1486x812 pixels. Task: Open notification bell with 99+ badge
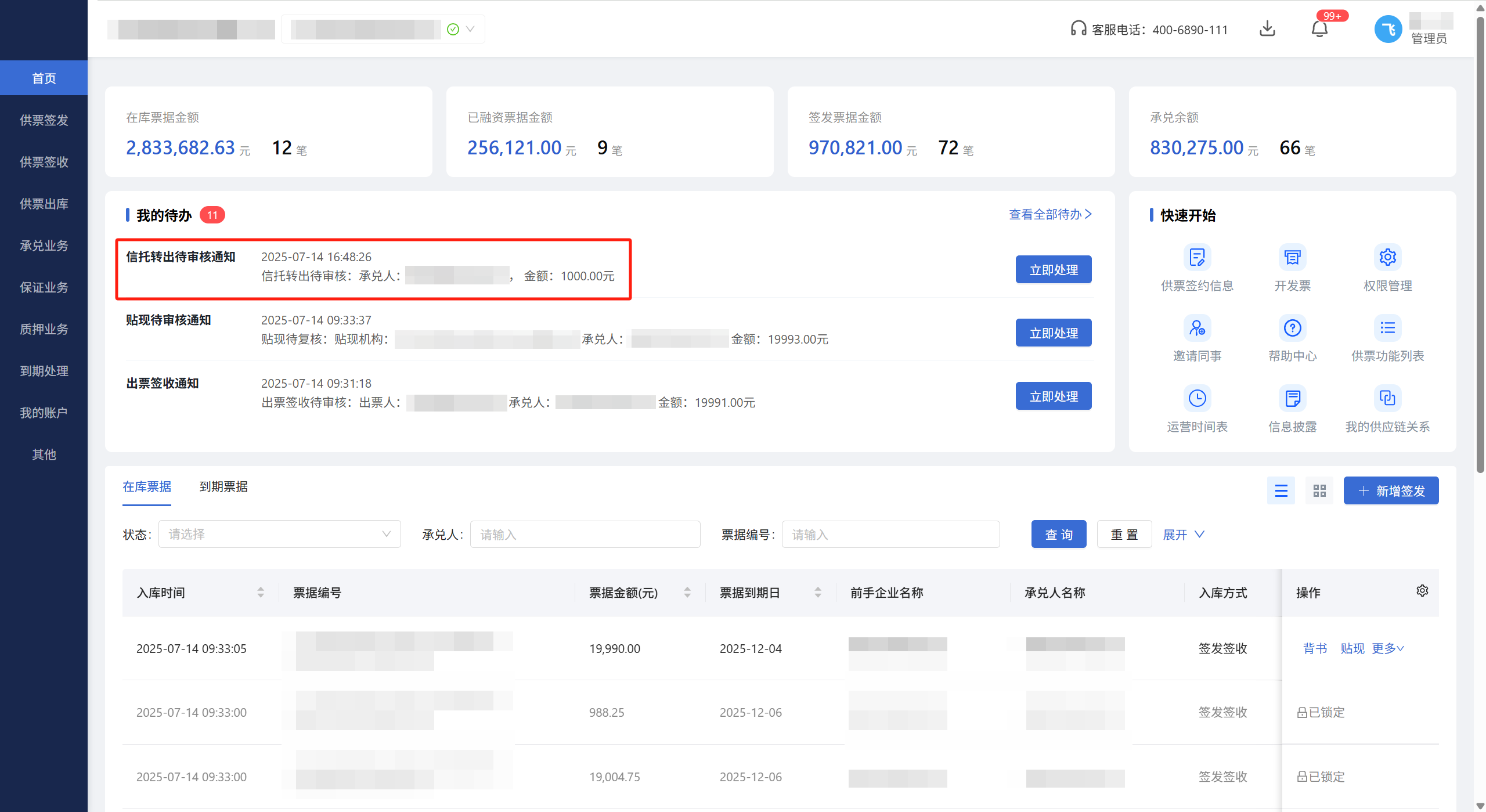pyautogui.click(x=1319, y=29)
